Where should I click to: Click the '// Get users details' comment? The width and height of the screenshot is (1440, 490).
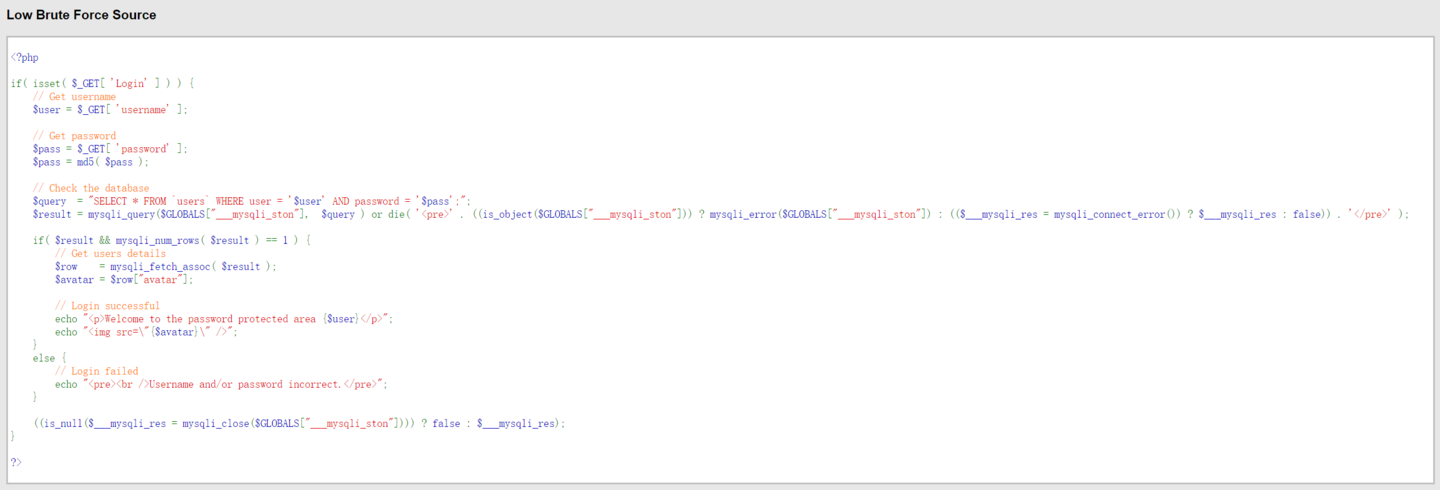tap(110, 254)
